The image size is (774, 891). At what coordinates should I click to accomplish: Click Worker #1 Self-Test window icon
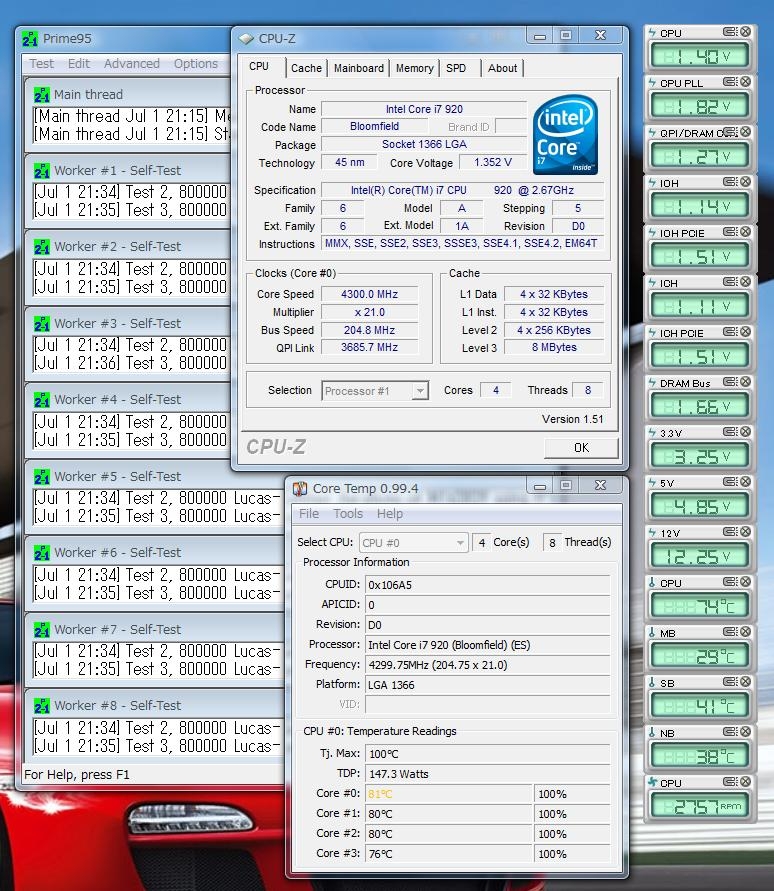point(42,170)
